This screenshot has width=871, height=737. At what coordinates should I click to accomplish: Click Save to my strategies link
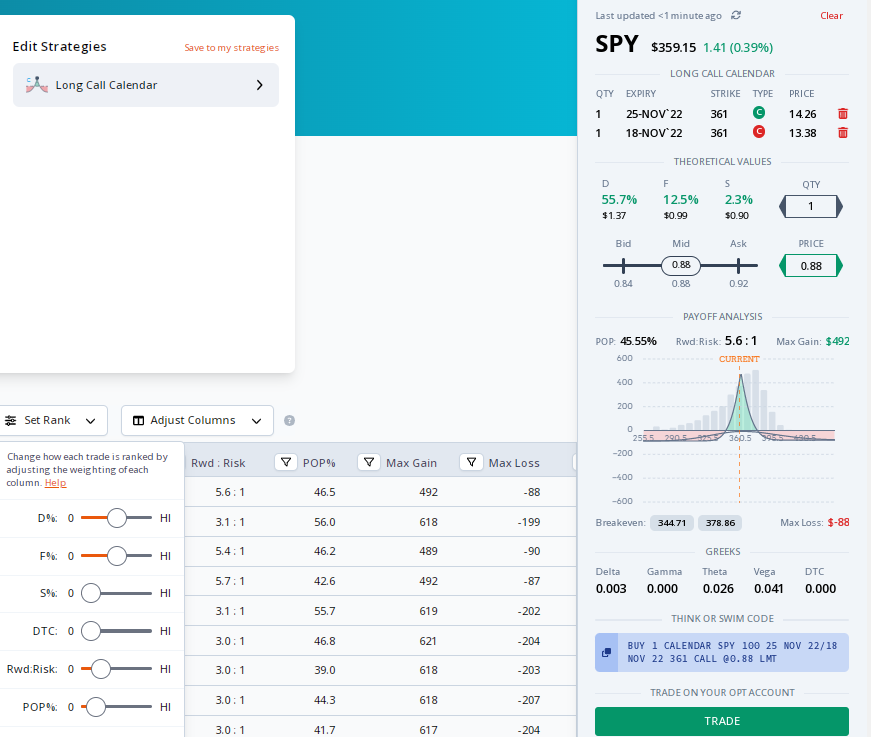(232, 48)
